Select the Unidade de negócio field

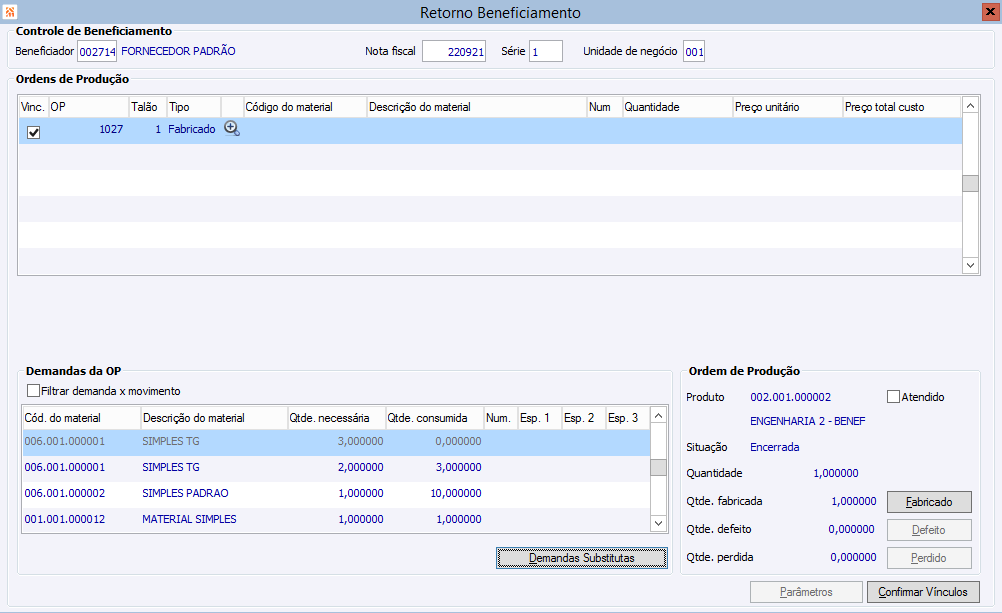(694, 51)
